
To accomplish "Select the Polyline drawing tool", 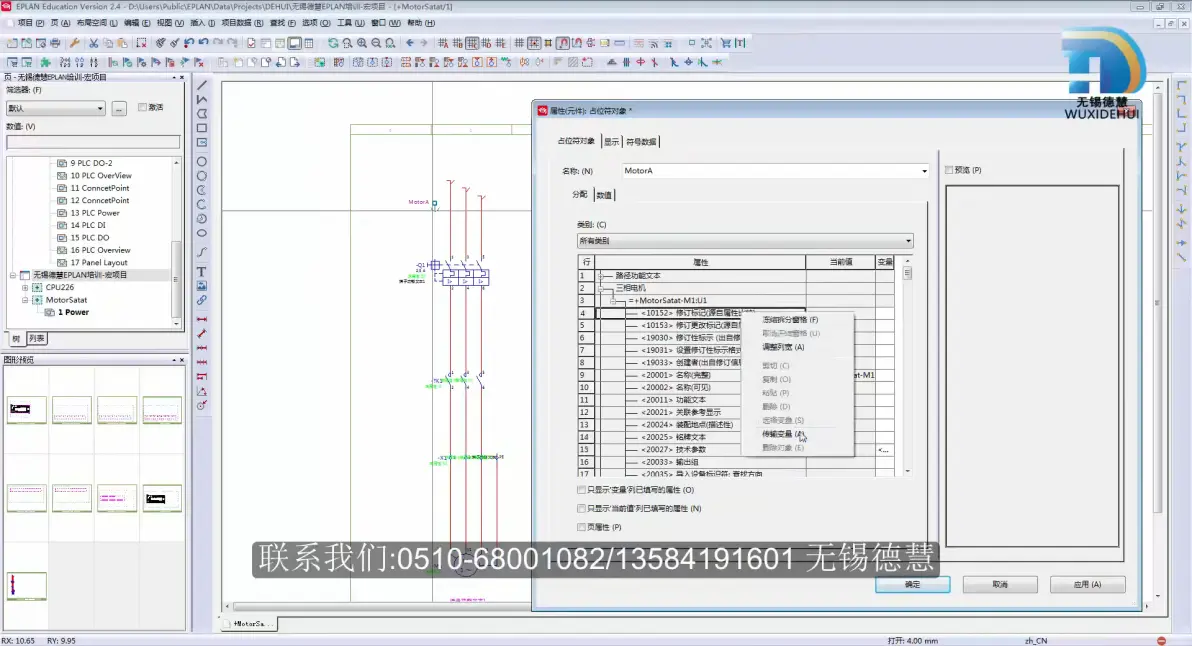I will point(202,100).
